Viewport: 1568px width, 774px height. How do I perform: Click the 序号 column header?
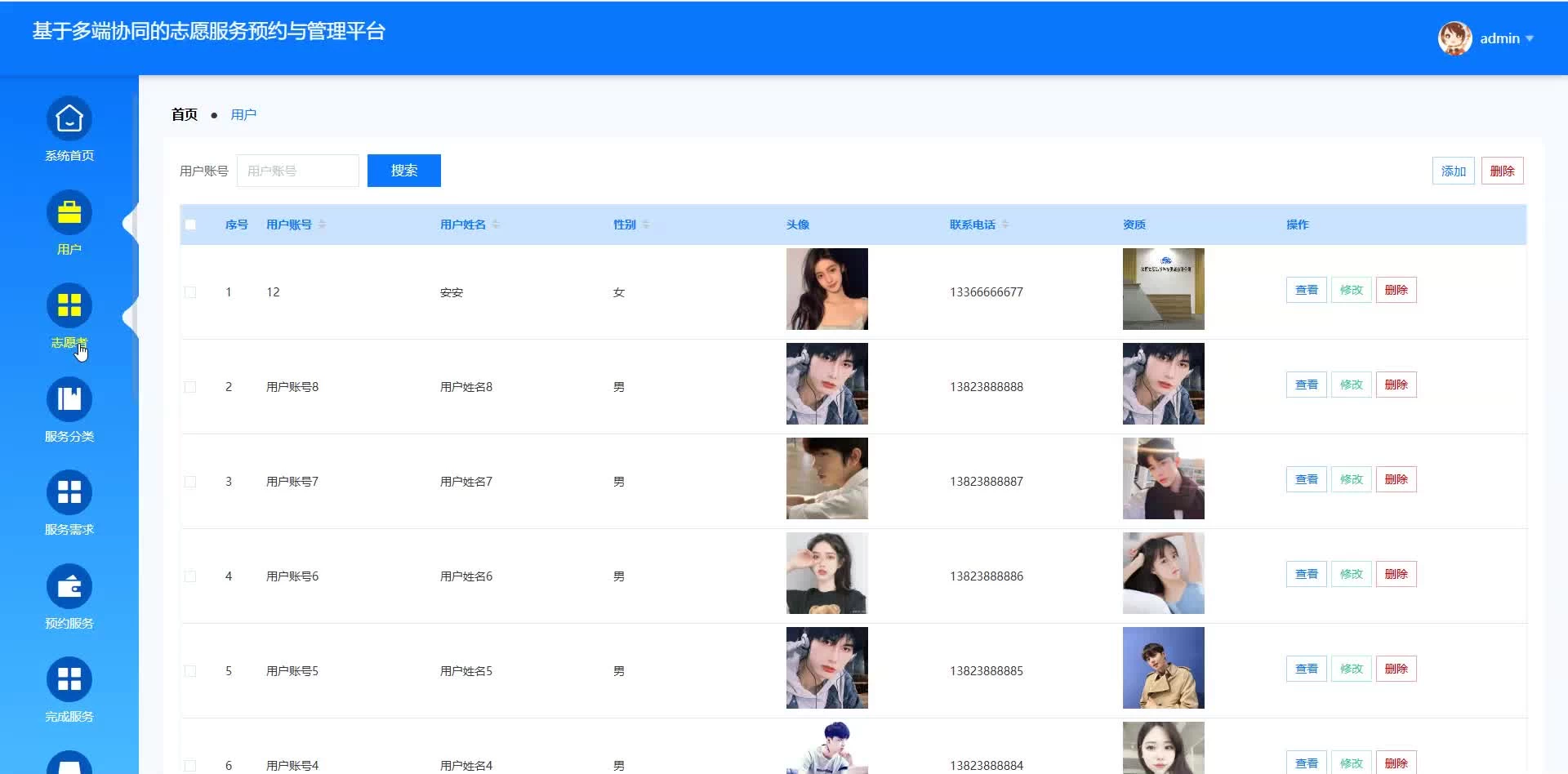237,225
